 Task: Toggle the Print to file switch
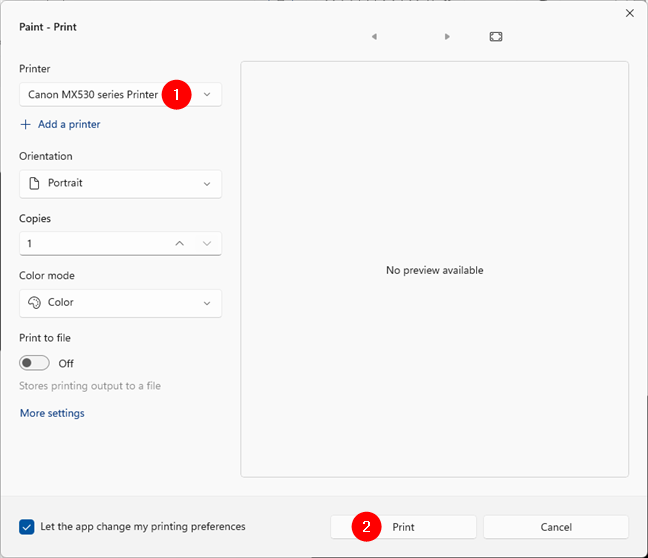34,363
